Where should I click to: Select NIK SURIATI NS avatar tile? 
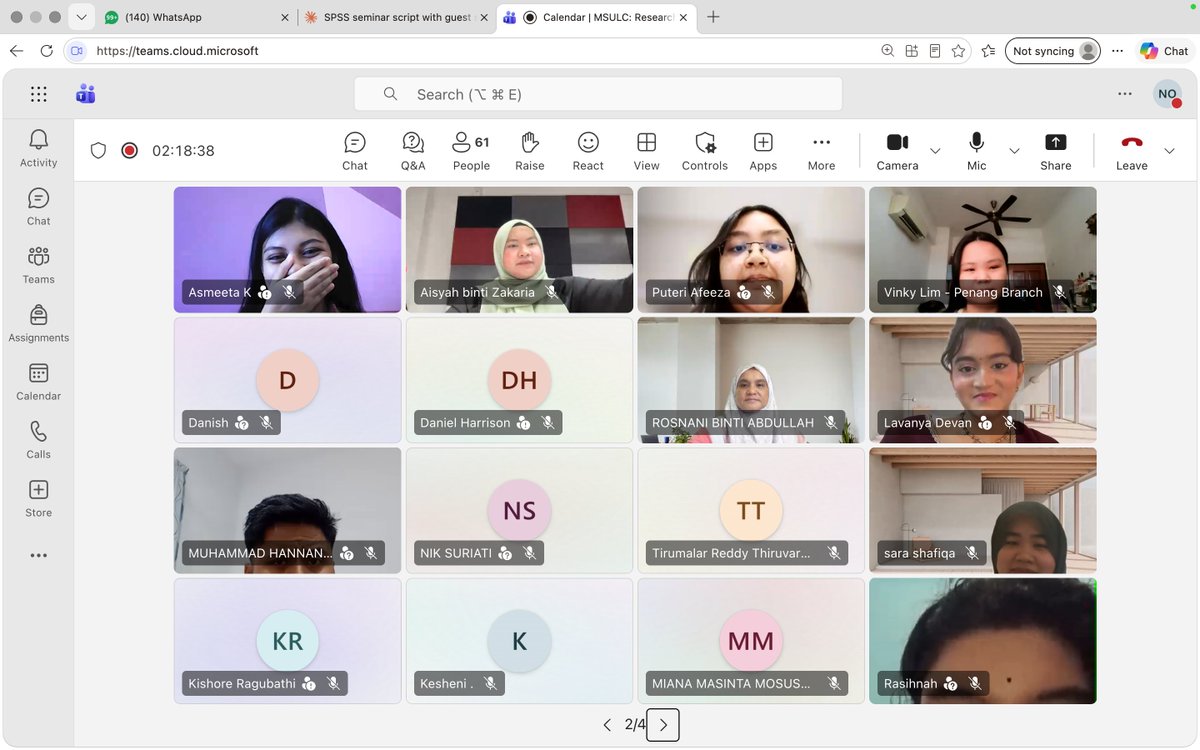click(x=519, y=510)
